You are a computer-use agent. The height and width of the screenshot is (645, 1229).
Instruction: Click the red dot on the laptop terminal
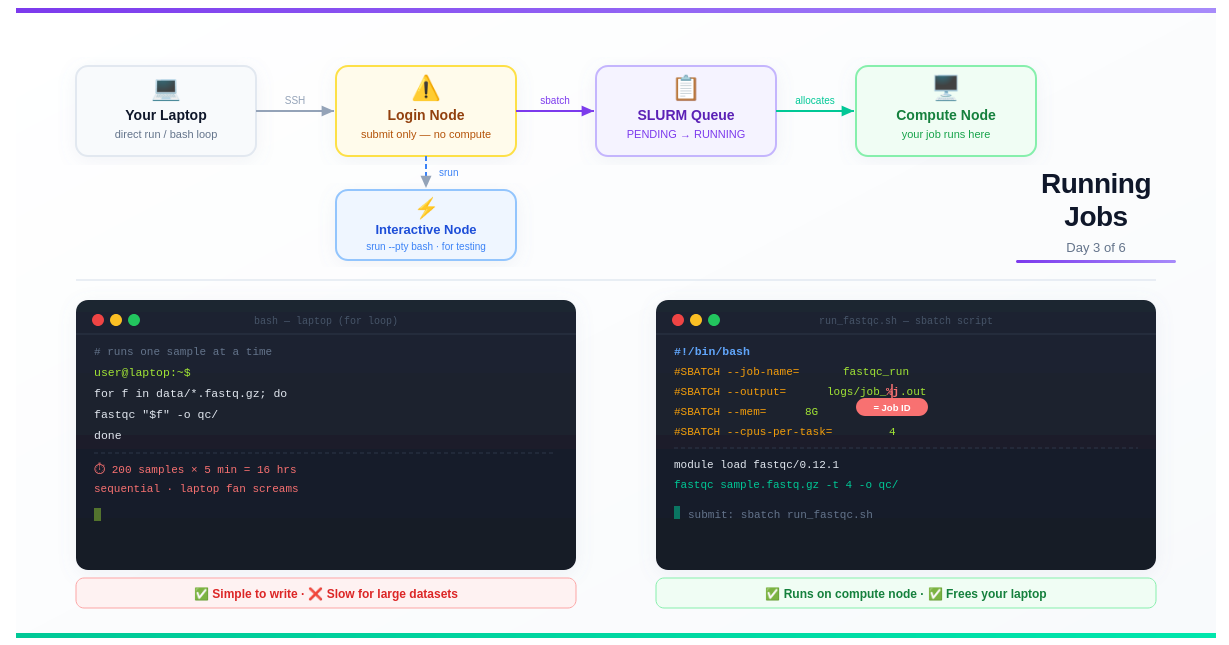tap(98, 320)
